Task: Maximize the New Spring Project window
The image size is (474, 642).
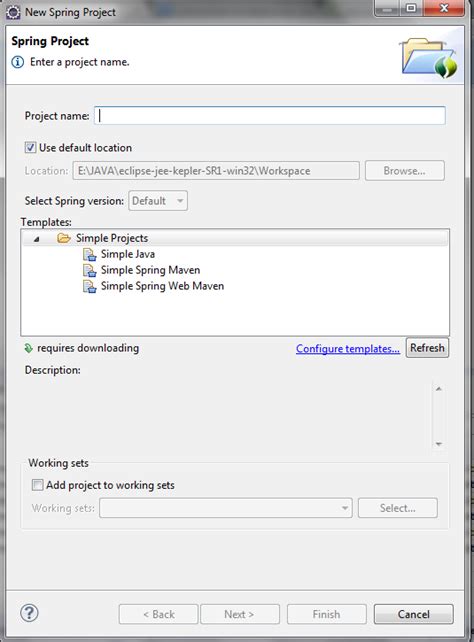Action: pos(411,8)
